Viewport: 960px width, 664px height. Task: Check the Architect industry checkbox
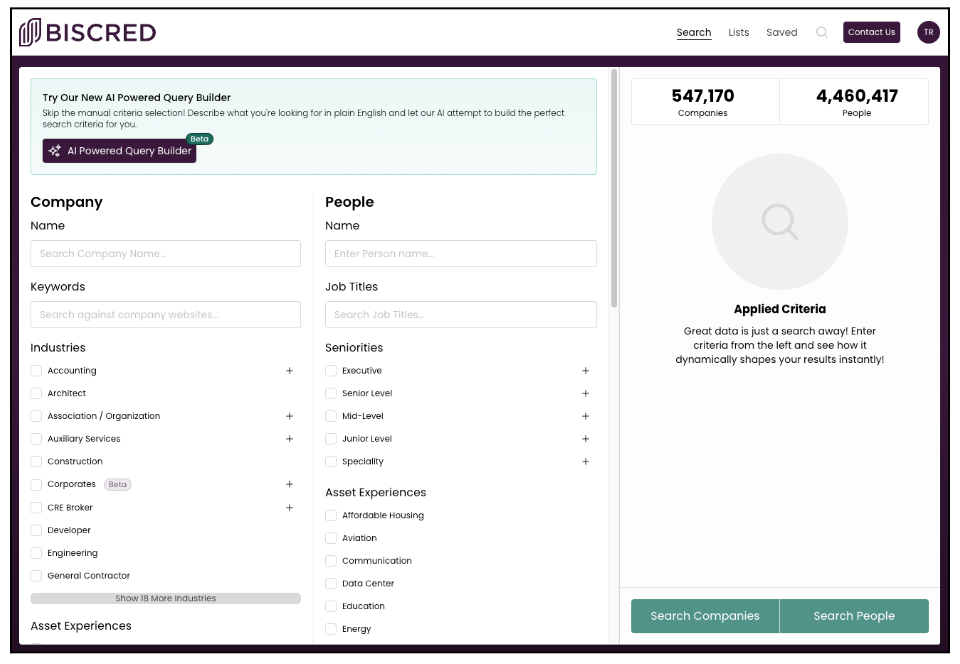(36, 394)
